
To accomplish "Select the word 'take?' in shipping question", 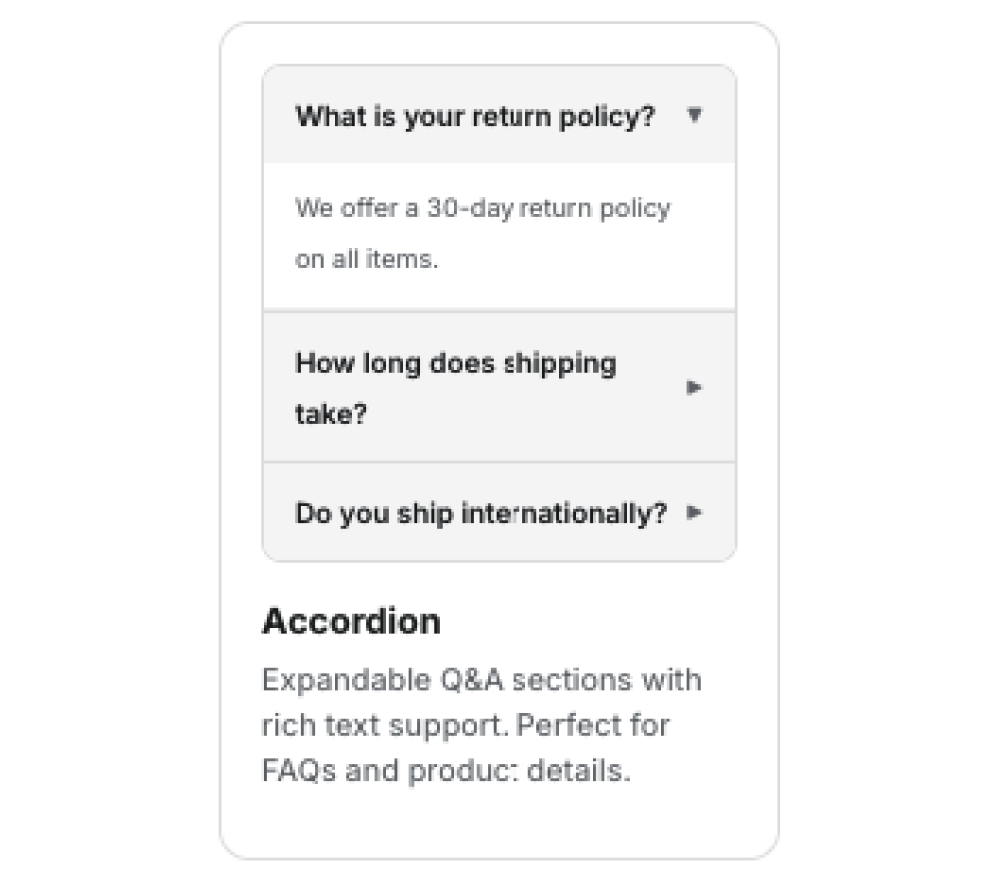I will tap(331, 414).
